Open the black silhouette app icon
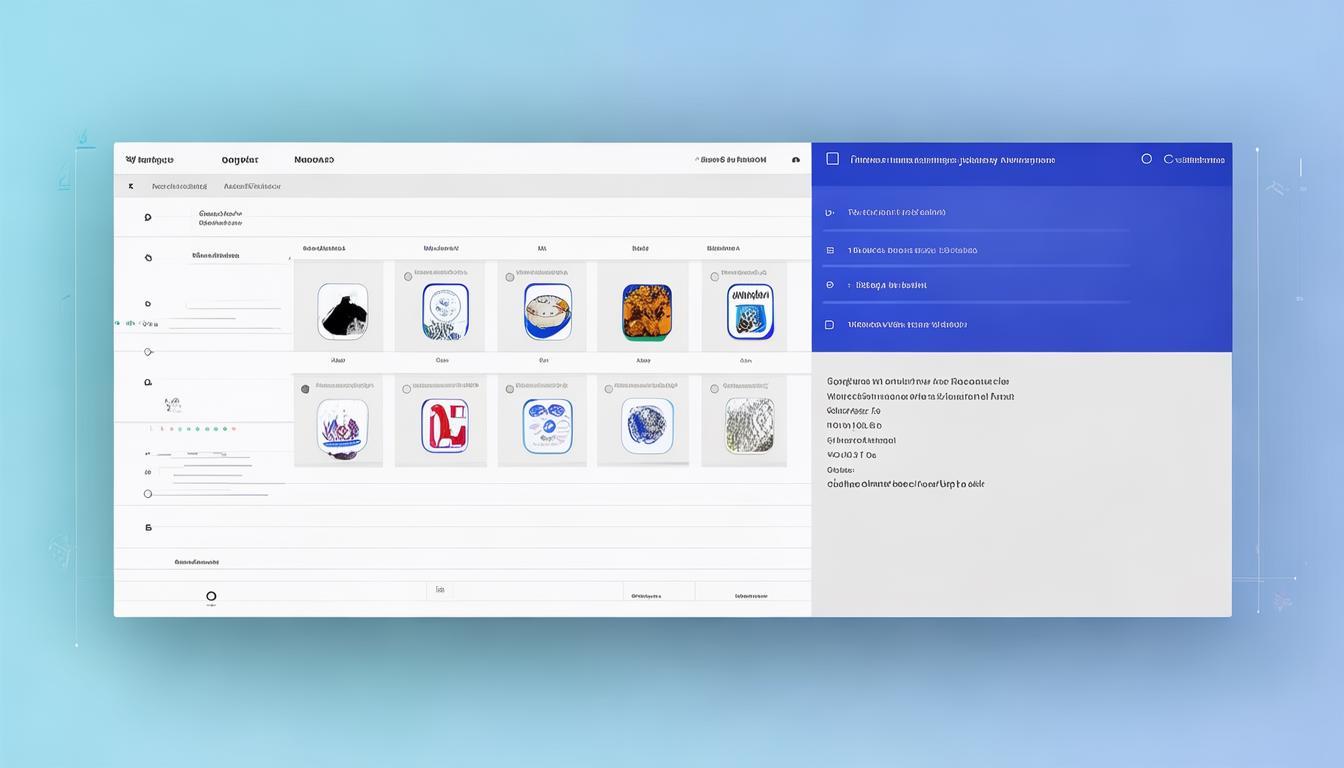The image size is (1344, 768). 342,311
